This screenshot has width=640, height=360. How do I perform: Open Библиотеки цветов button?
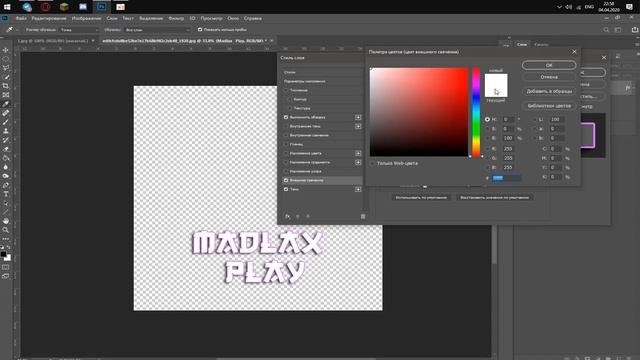click(549, 106)
